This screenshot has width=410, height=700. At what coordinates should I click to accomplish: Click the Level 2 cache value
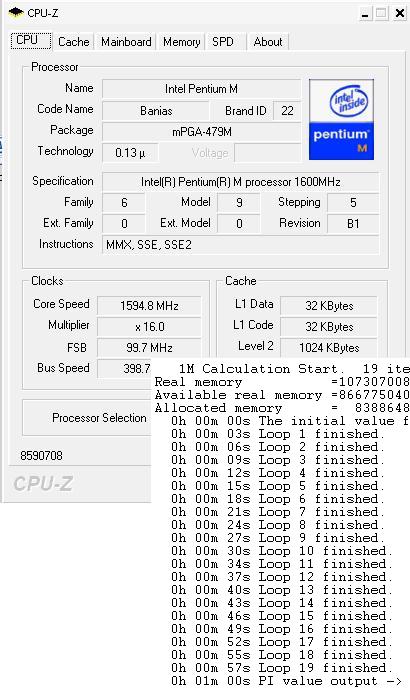329,348
